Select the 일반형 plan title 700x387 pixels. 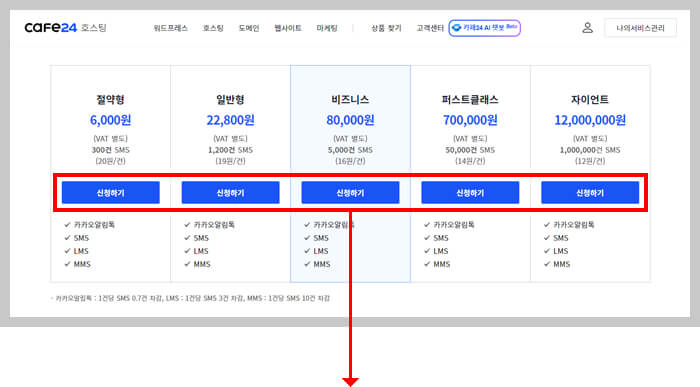pos(230,100)
